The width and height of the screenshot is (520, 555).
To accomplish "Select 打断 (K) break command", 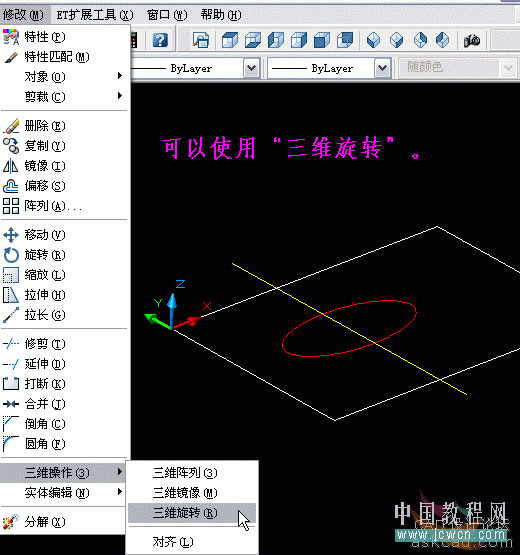I will [x=65, y=384].
